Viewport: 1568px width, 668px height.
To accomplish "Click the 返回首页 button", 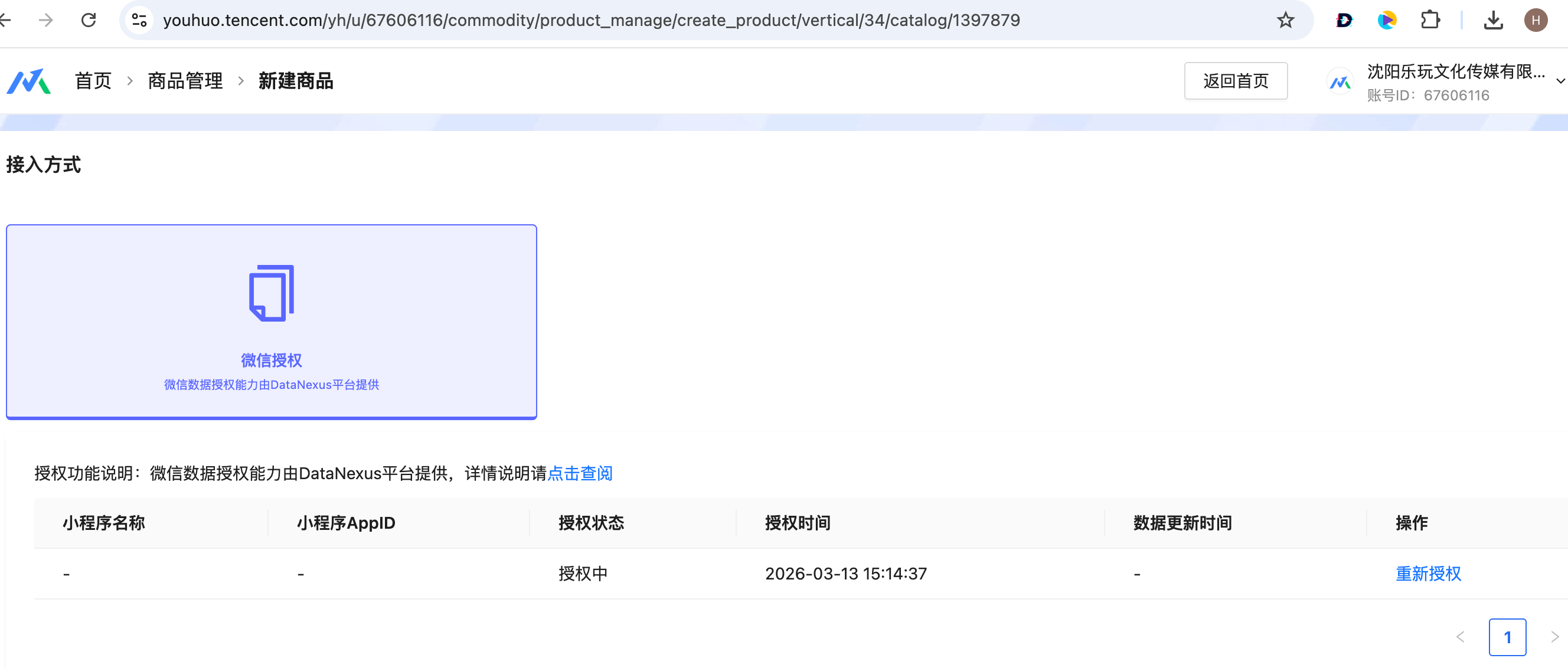I will click(1235, 81).
